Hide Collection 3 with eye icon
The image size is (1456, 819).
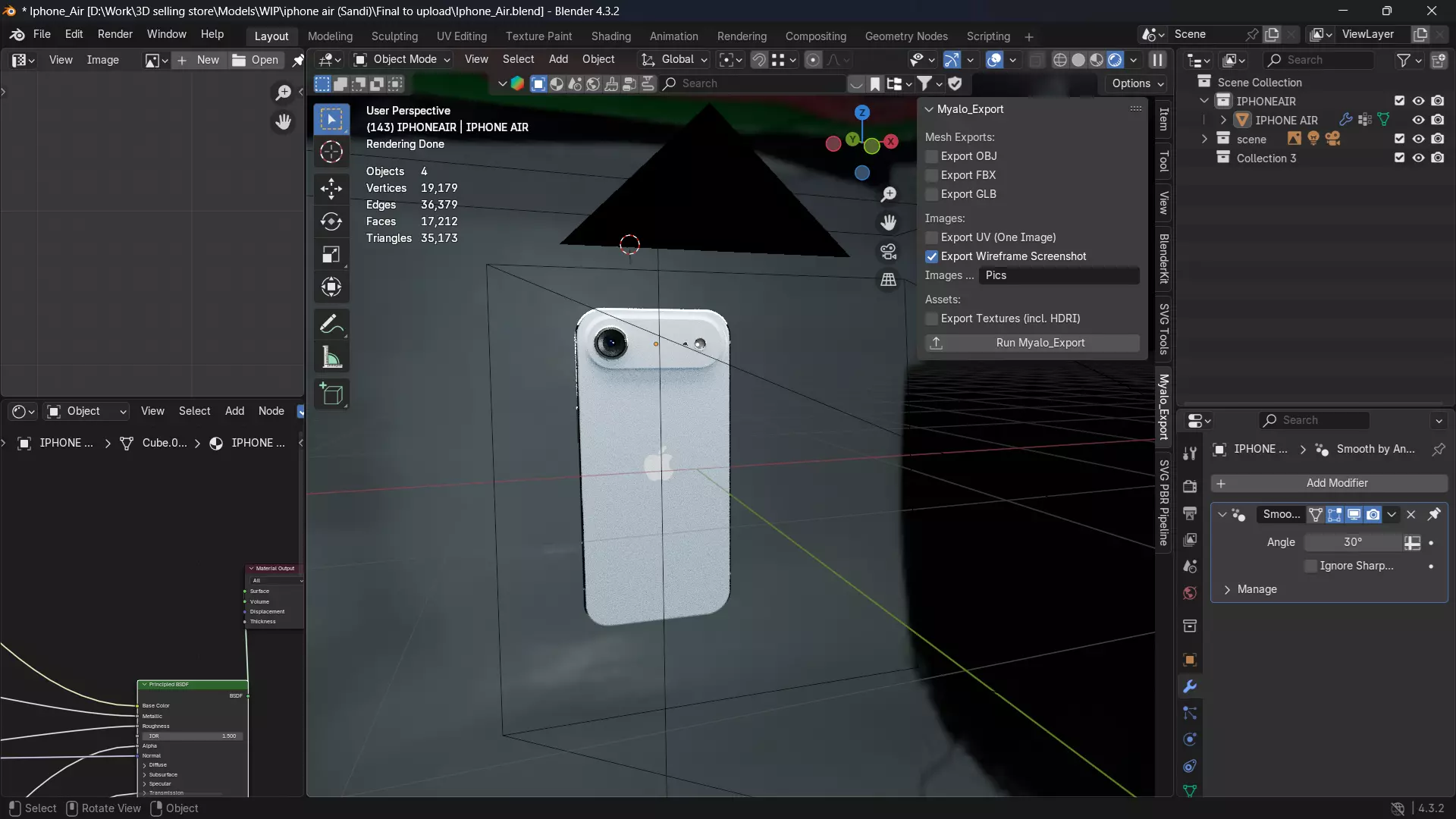click(x=1418, y=158)
